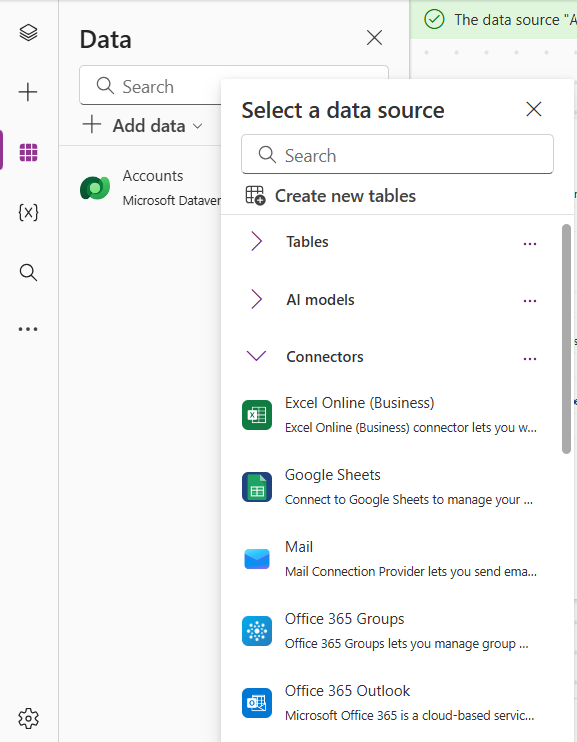Click the AI models section label
The image size is (577, 742).
[x=320, y=300]
